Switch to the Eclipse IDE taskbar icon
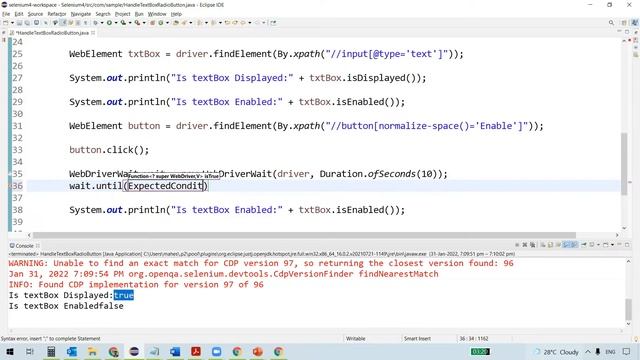This screenshot has height=360, width=640. pos(134,351)
